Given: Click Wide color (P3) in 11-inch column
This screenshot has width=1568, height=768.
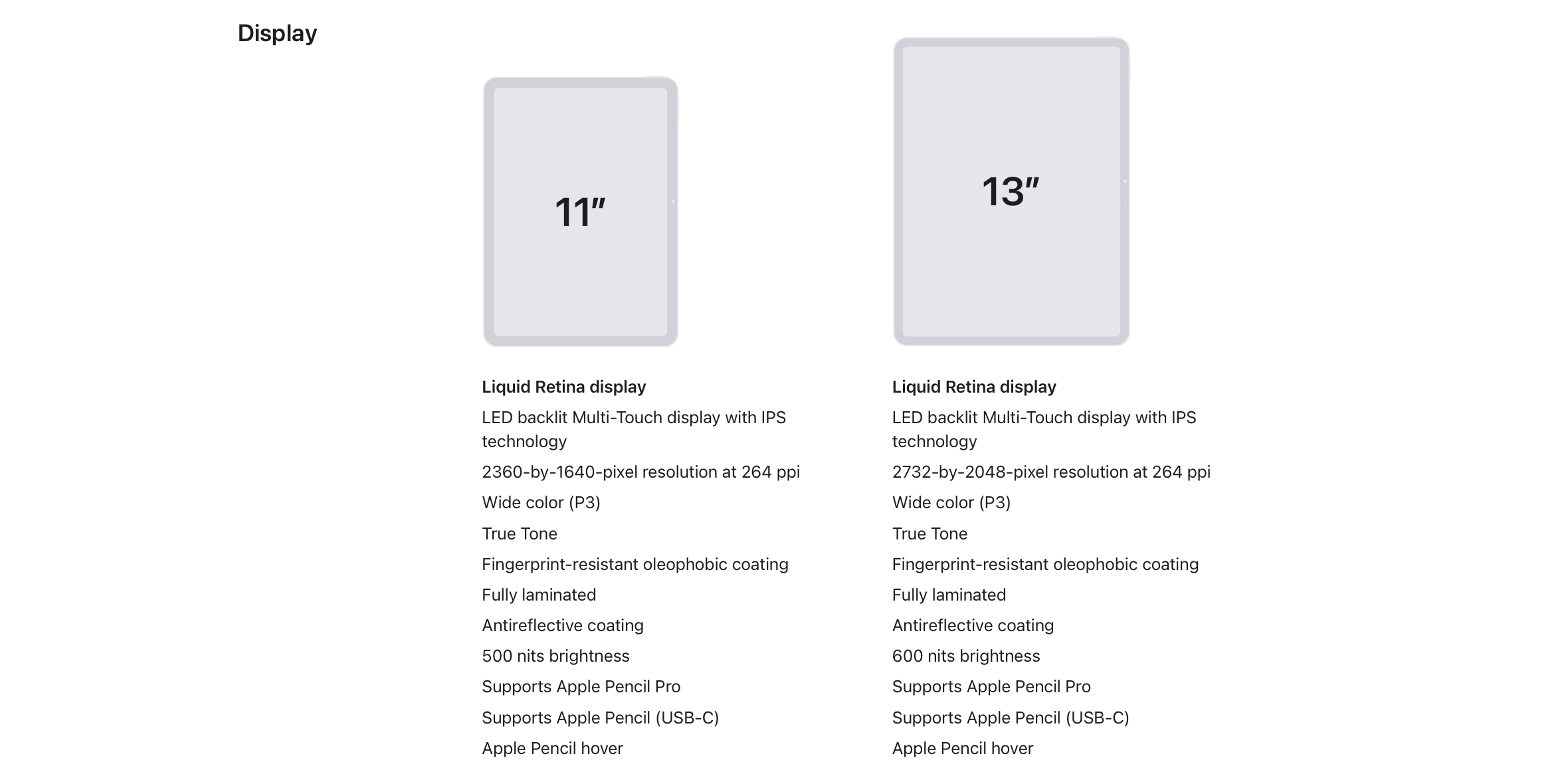Looking at the screenshot, I should point(541,502).
